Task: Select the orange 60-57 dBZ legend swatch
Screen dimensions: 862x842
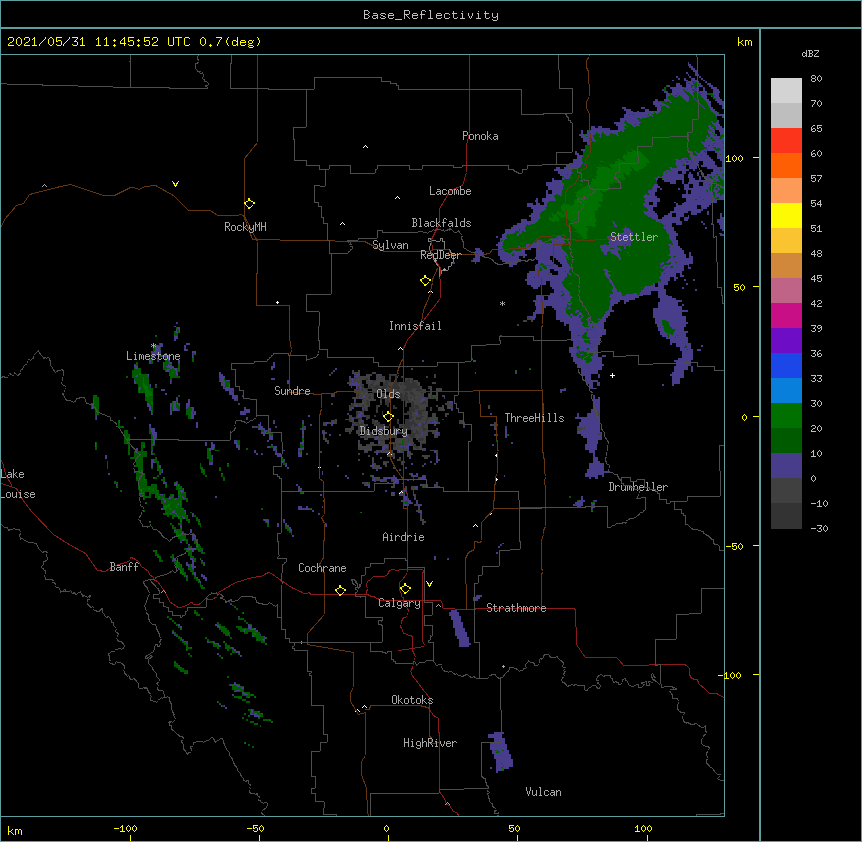Action: (x=786, y=165)
